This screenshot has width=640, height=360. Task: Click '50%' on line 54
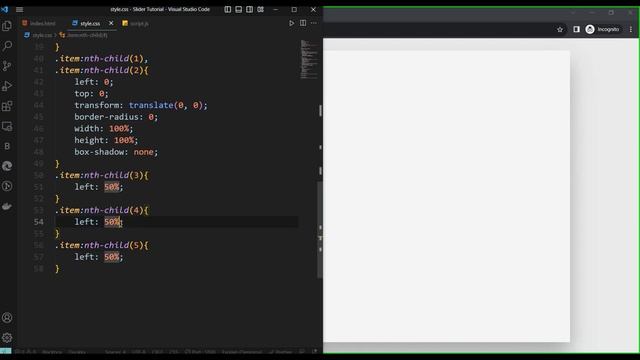(111, 222)
